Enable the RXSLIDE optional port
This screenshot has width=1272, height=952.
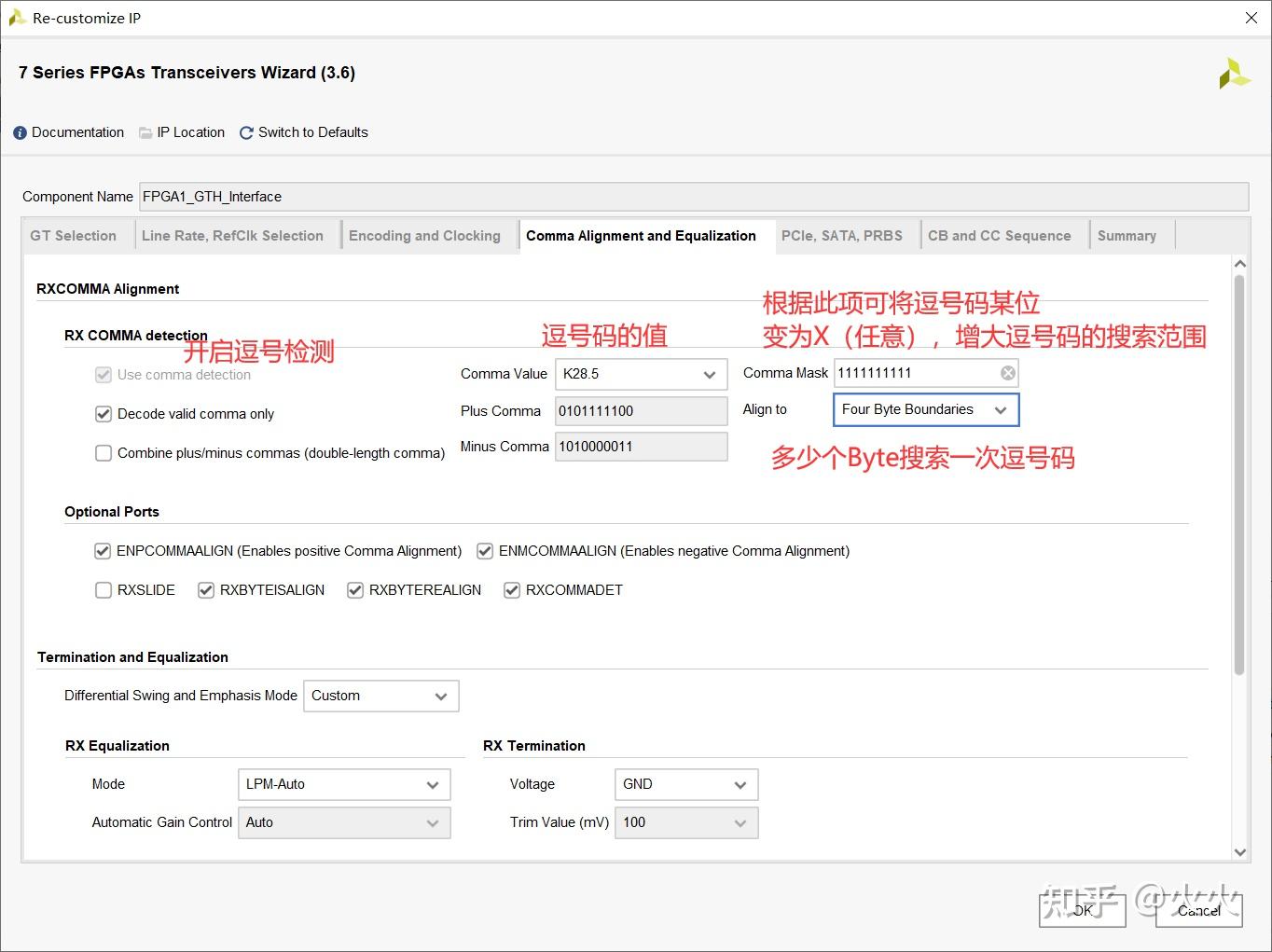[104, 590]
